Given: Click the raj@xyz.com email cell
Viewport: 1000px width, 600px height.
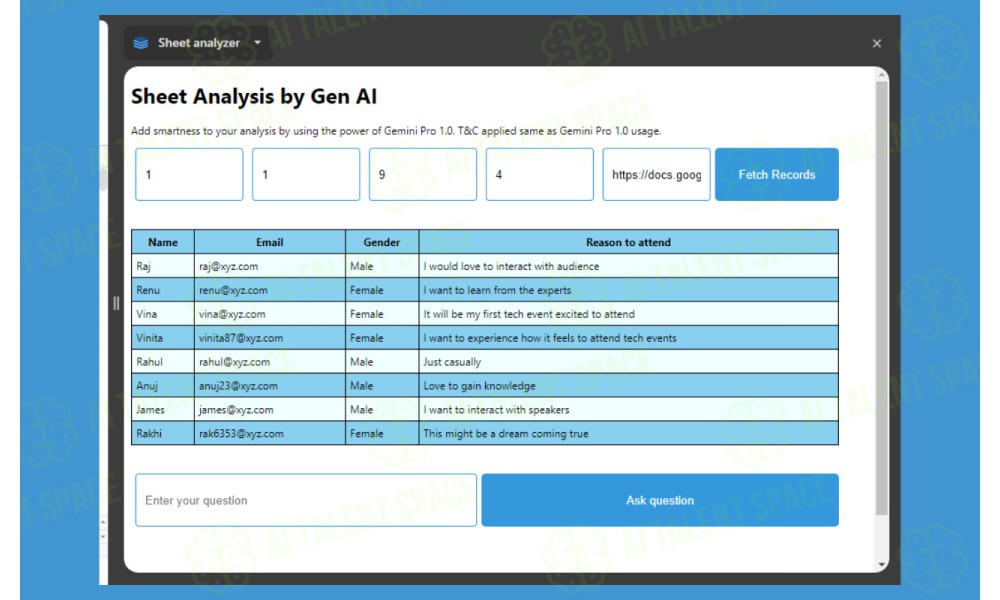Looking at the screenshot, I should [270, 266].
